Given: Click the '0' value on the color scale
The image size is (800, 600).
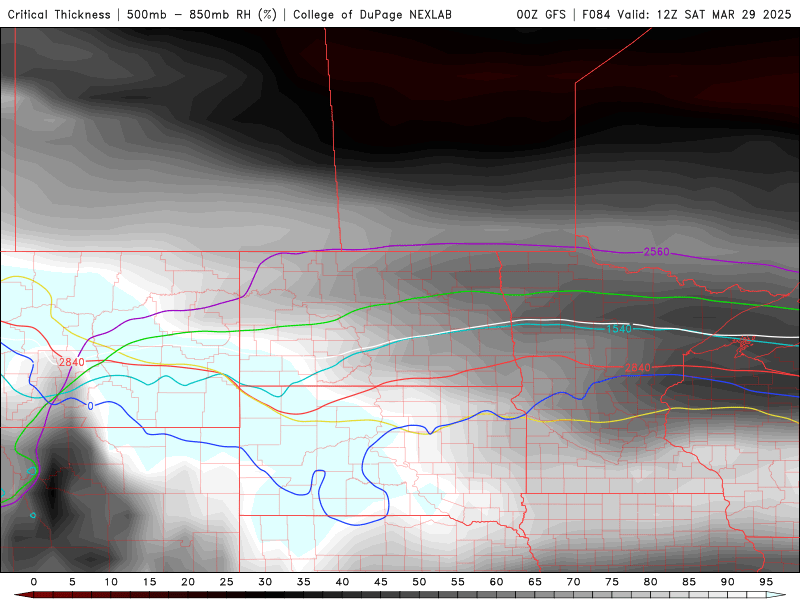Looking at the screenshot, I should coord(34,582).
